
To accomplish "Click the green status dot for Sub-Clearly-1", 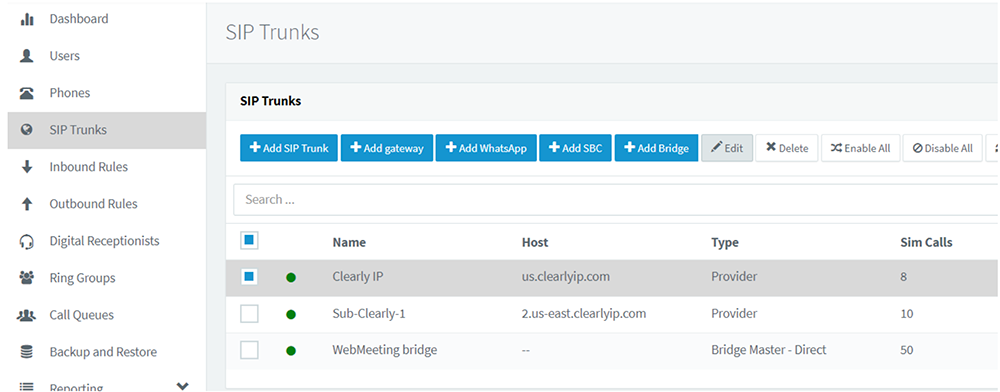I will point(291,314).
